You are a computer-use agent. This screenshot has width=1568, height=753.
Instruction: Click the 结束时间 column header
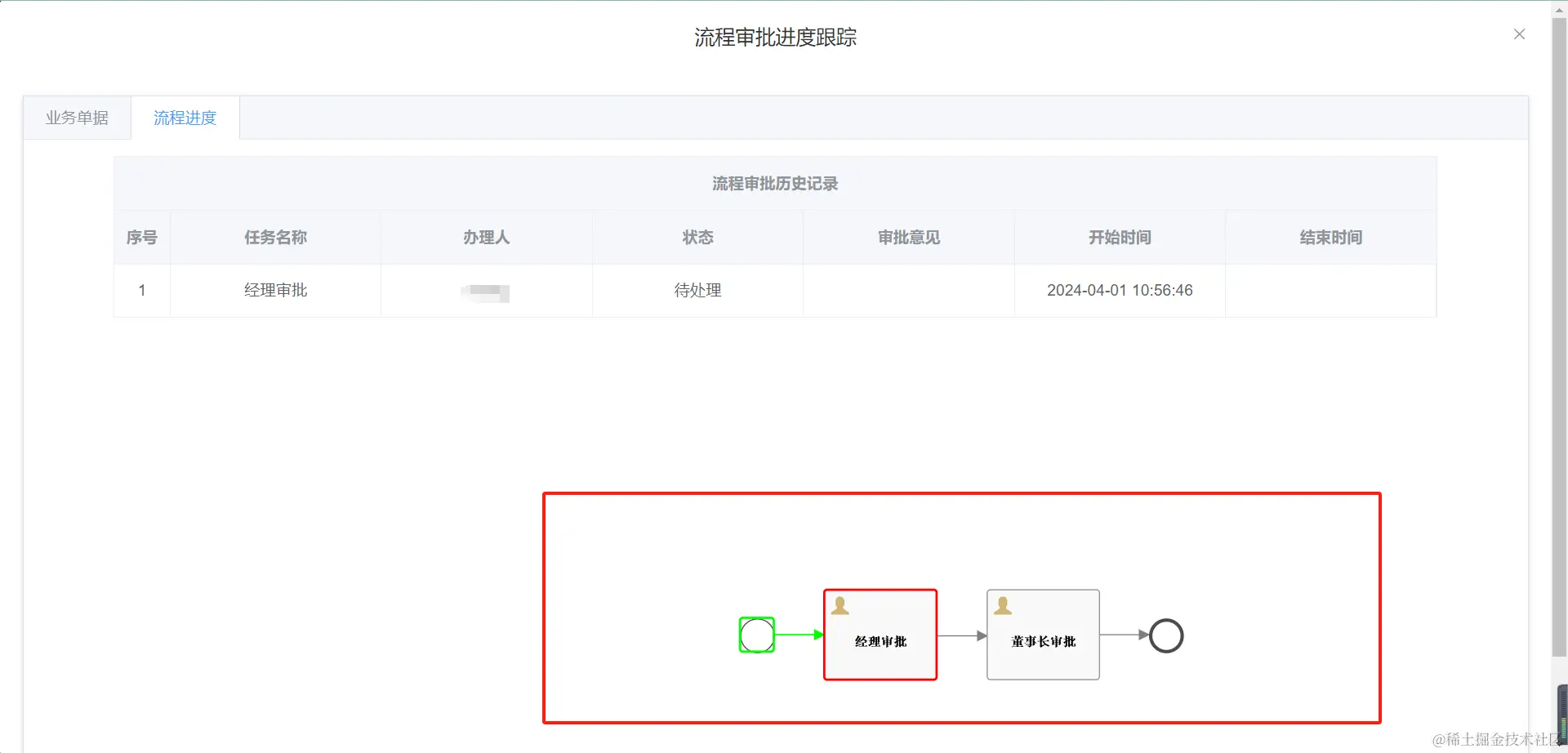[x=1331, y=238]
